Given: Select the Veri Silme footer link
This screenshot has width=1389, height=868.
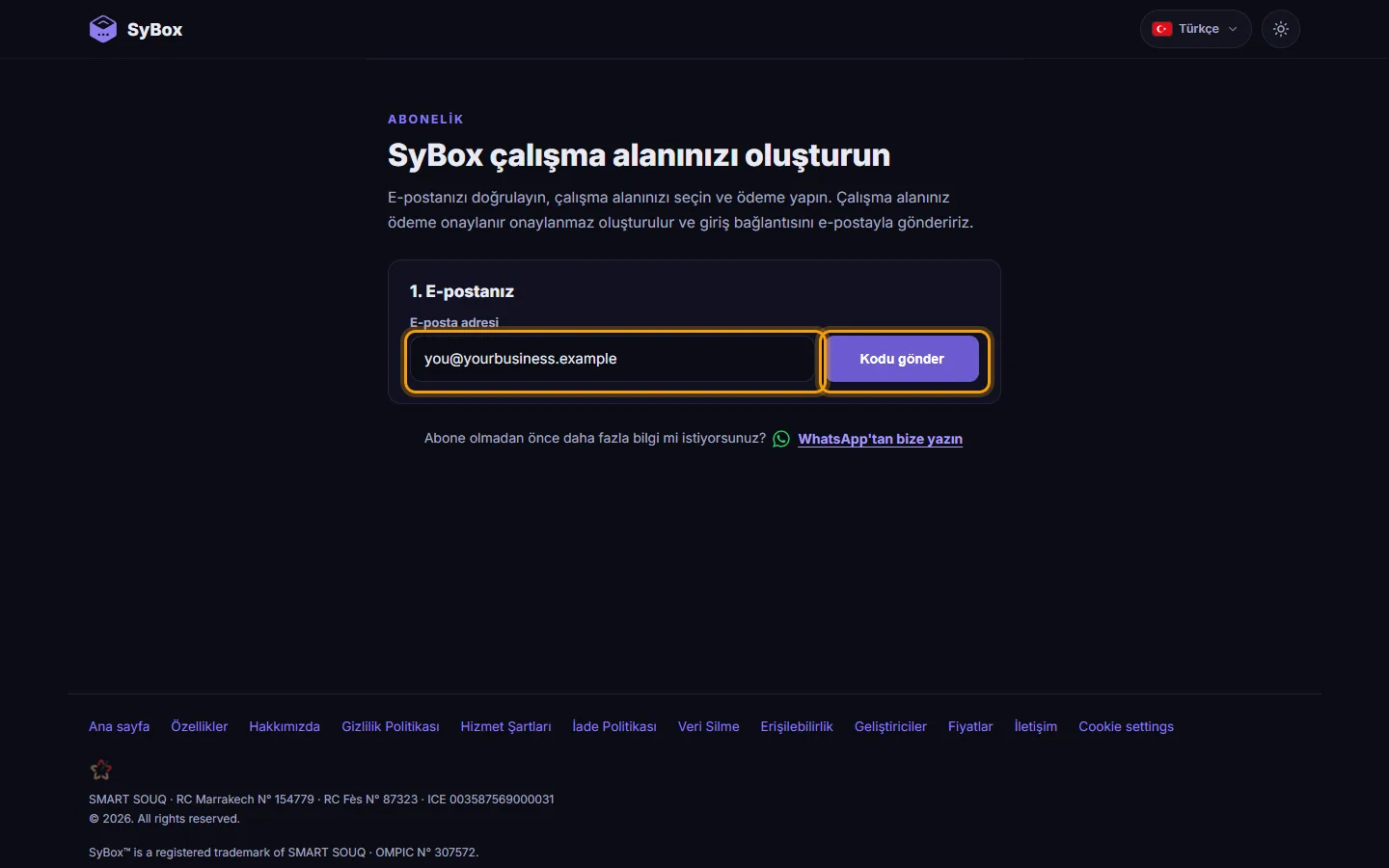Looking at the screenshot, I should pos(709,726).
